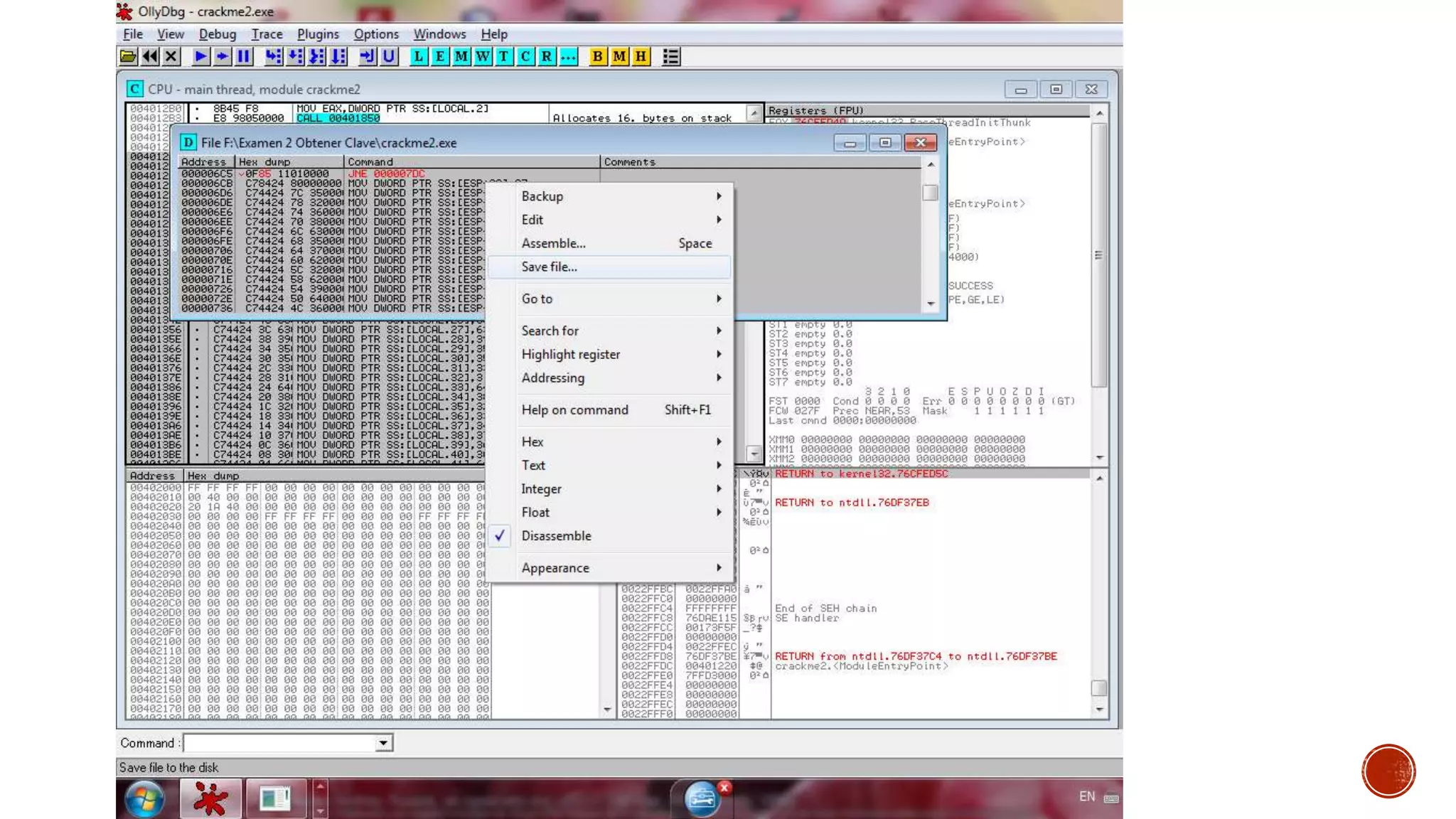1456x819 pixels.
Task: Choose Save file... from context menu
Action: click(x=549, y=267)
